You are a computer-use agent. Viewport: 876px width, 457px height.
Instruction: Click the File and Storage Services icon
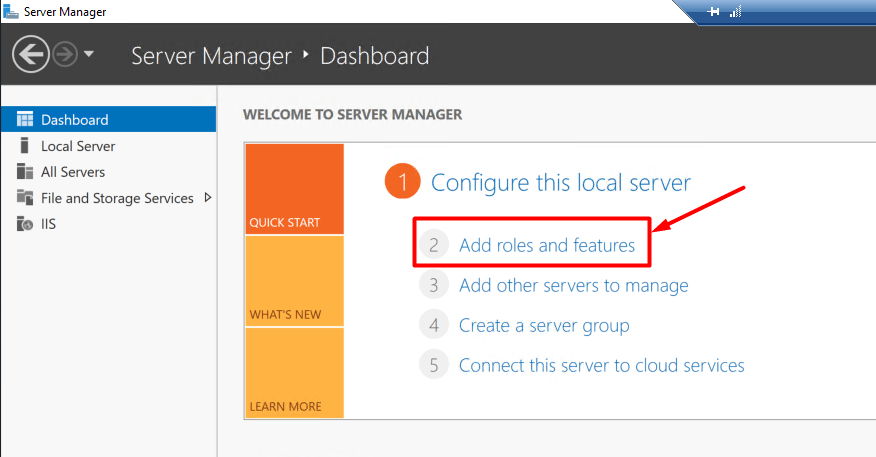tap(25, 197)
